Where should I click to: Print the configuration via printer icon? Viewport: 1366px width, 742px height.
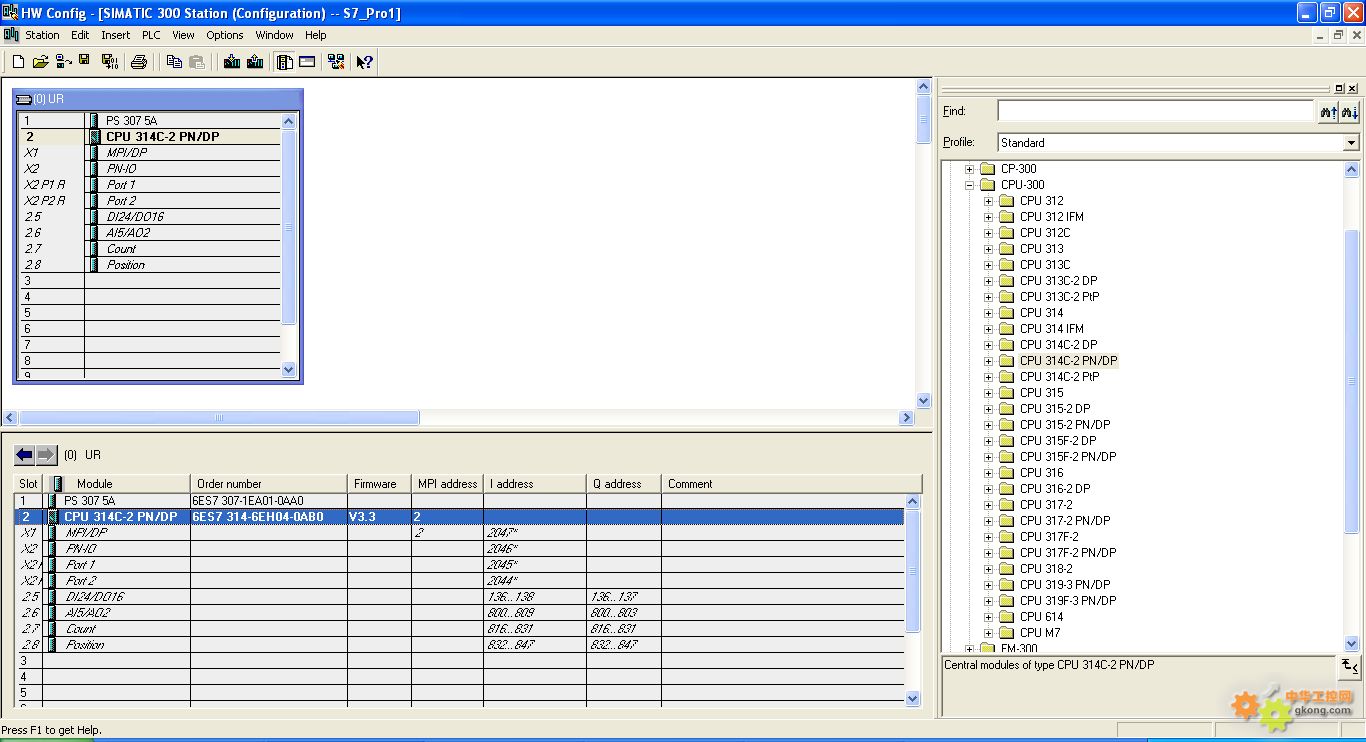tap(139, 62)
